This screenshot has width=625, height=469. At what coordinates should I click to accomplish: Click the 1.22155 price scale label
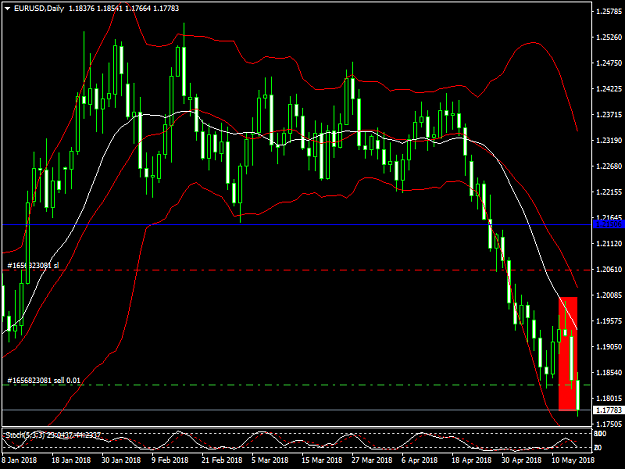609,192
